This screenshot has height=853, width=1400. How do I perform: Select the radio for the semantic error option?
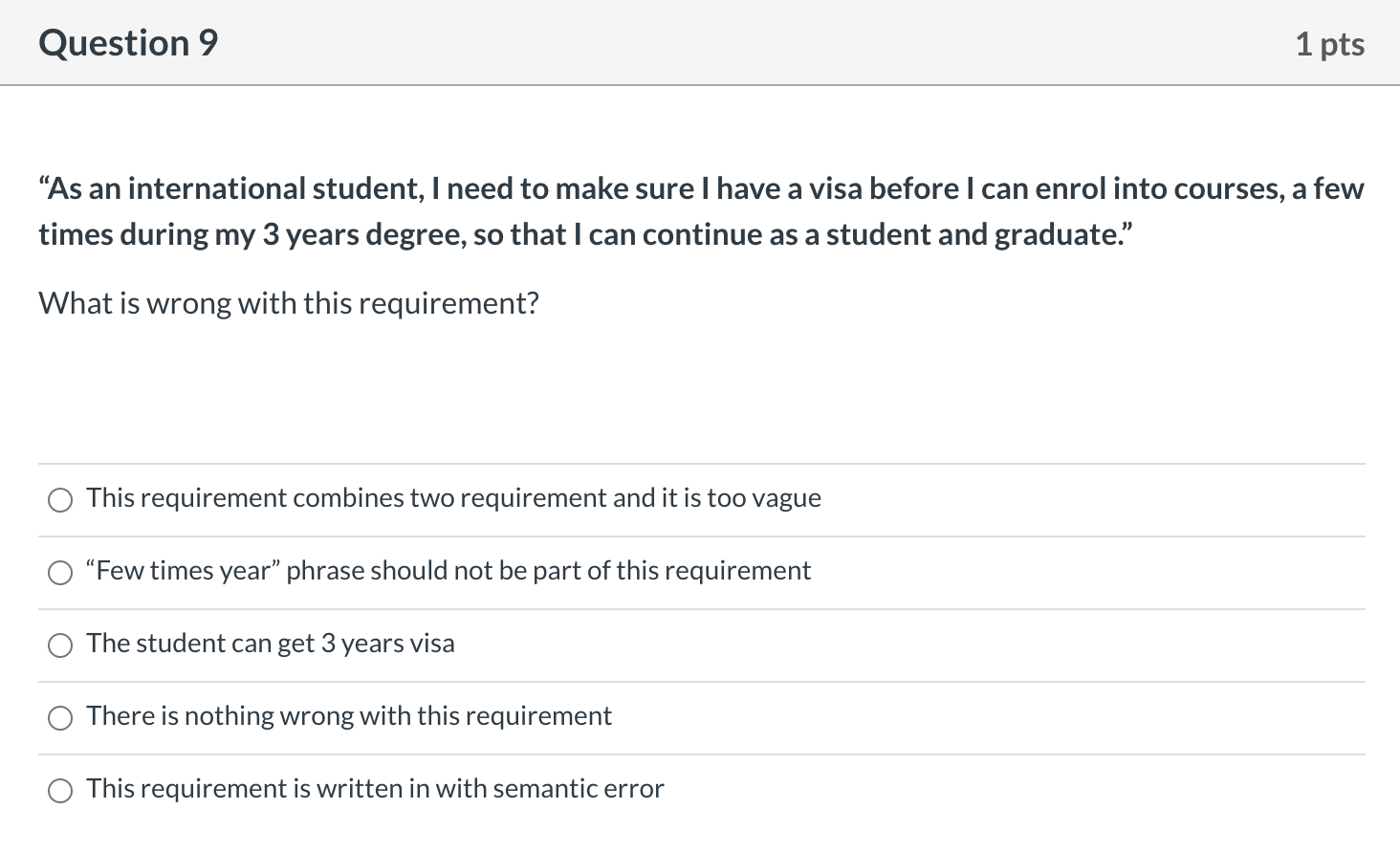pyautogui.click(x=60, y=791)
